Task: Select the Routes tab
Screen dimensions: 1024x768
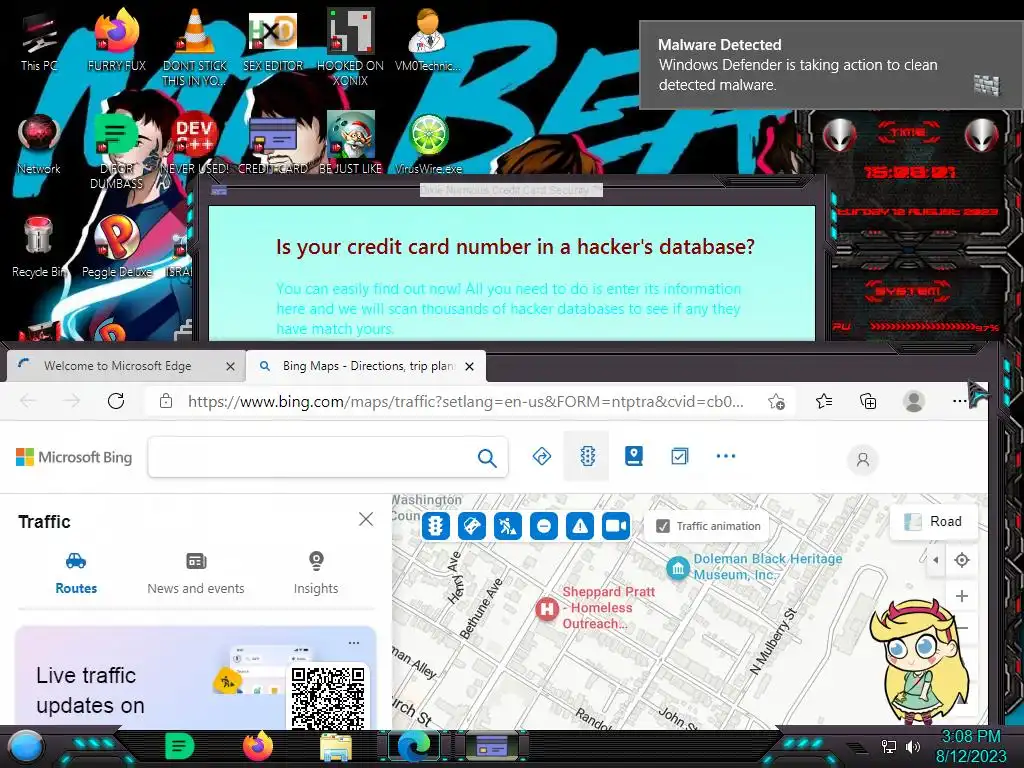Action: (x=76, y=573)
